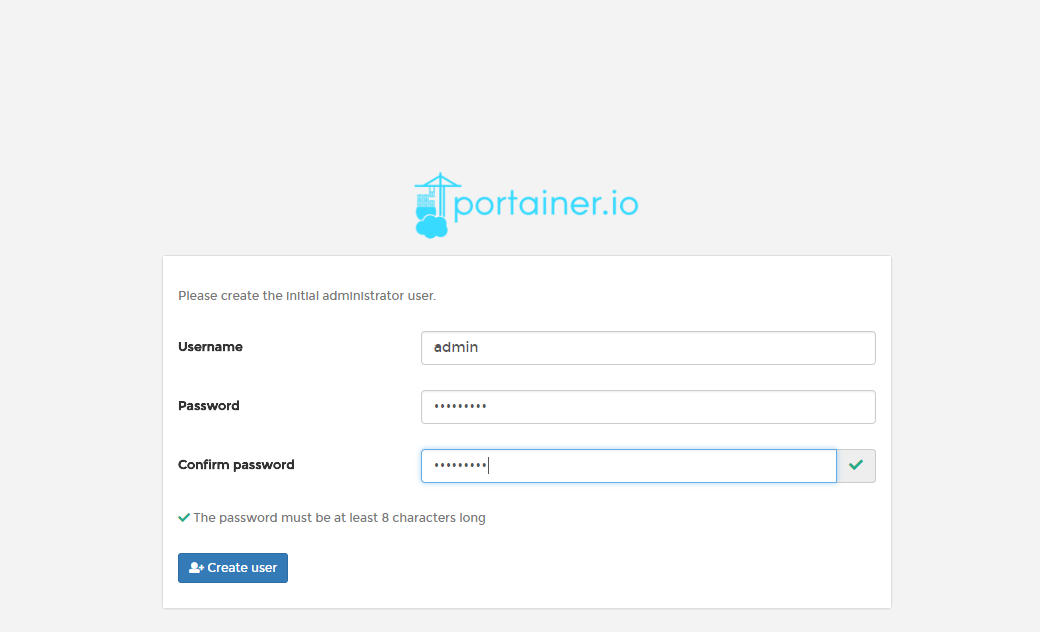Click the 'Please create the initial administrator user' text
The image size is (1040, 632).
(x=307, y=296)
